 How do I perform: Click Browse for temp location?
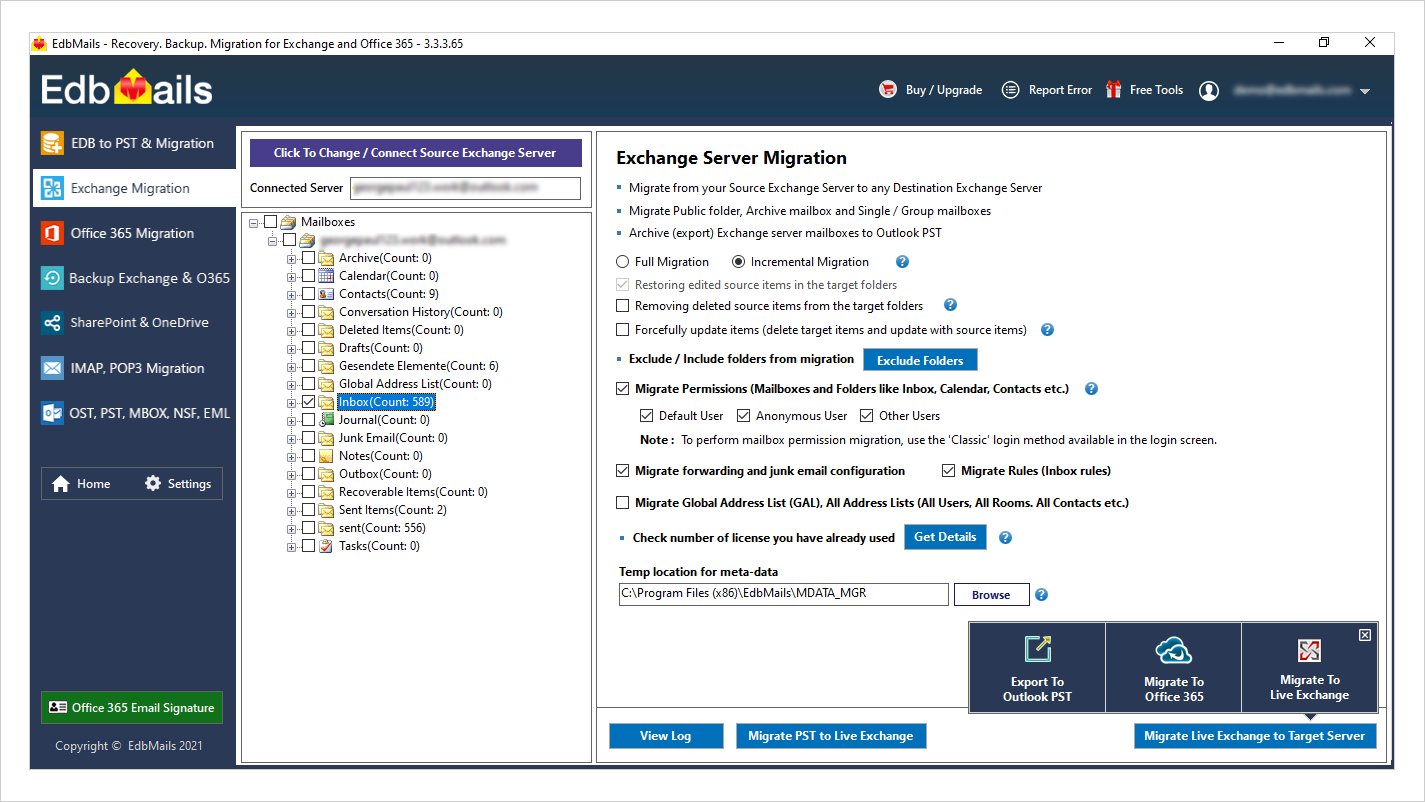coord(991,595)
